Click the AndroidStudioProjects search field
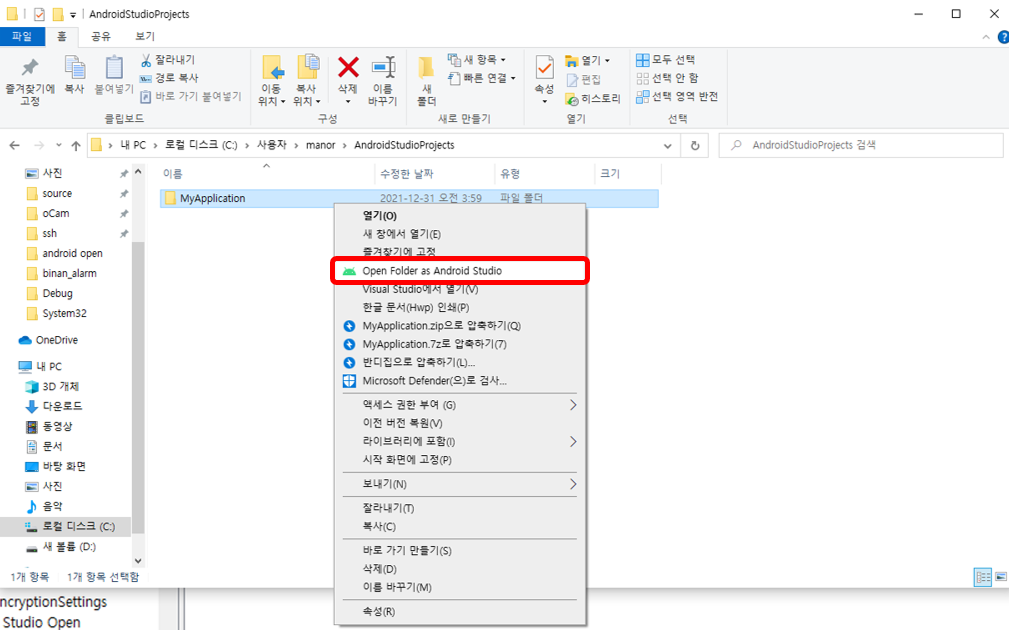The image size is (1009, 630). click(861, 145)
